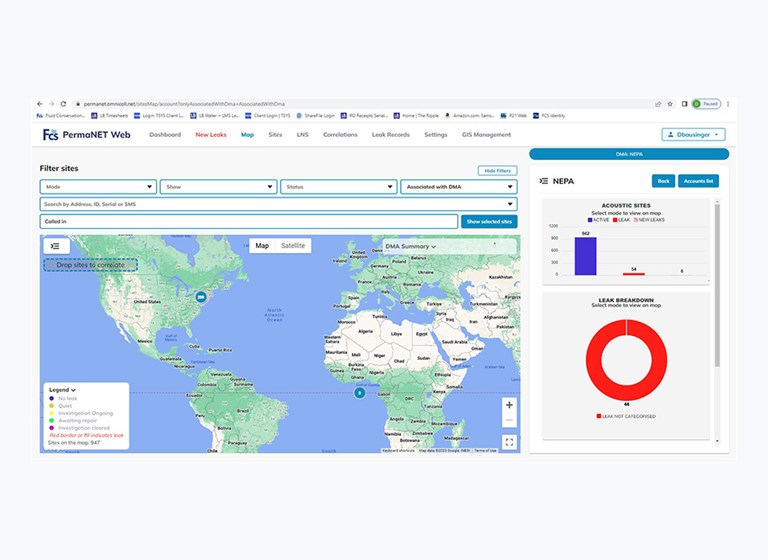
Task: Zoom out on the map
Action: pos(509,419)
